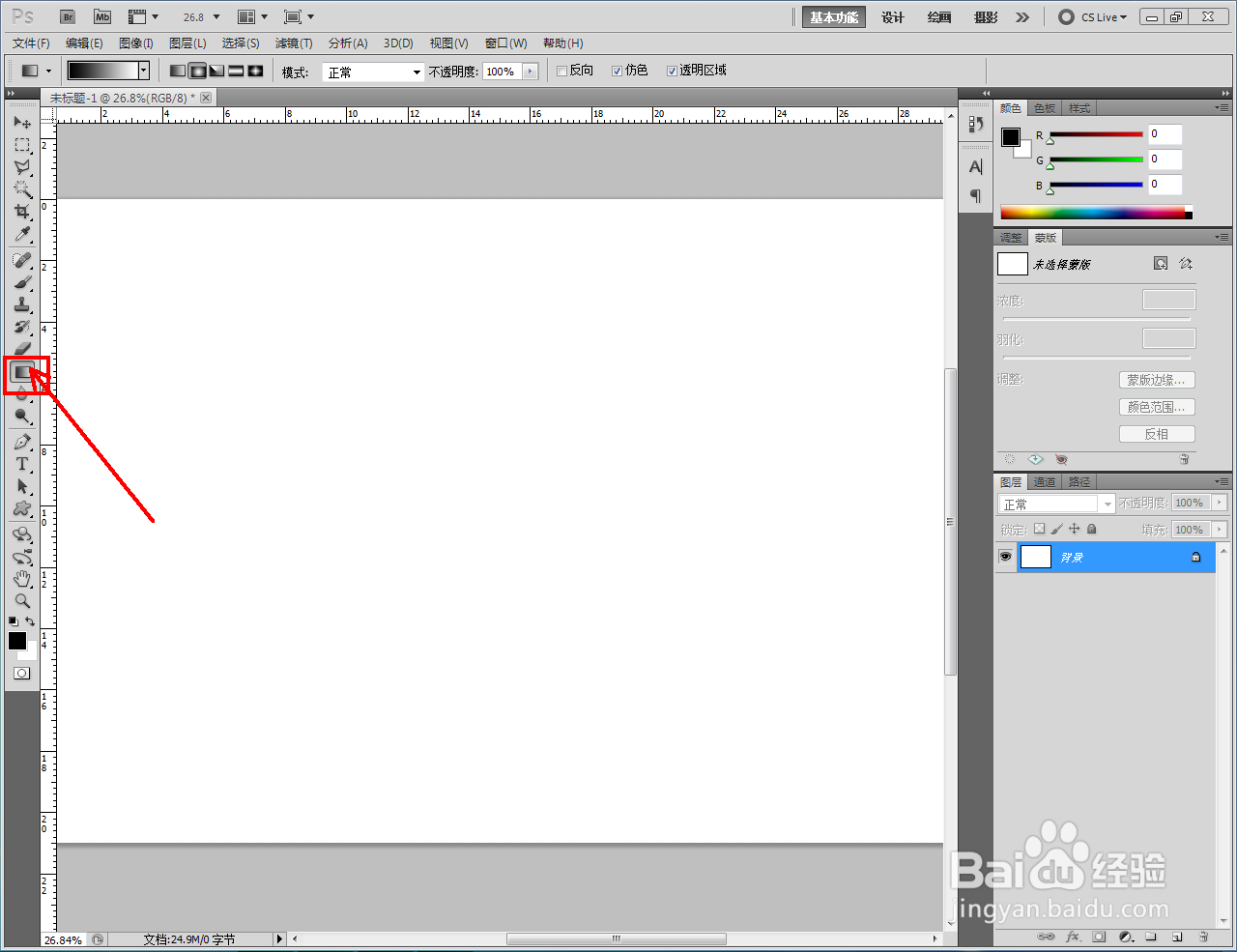Activate the Hand tool
Viewport: 1237px width, 952px height.
(x=22, y=579)
